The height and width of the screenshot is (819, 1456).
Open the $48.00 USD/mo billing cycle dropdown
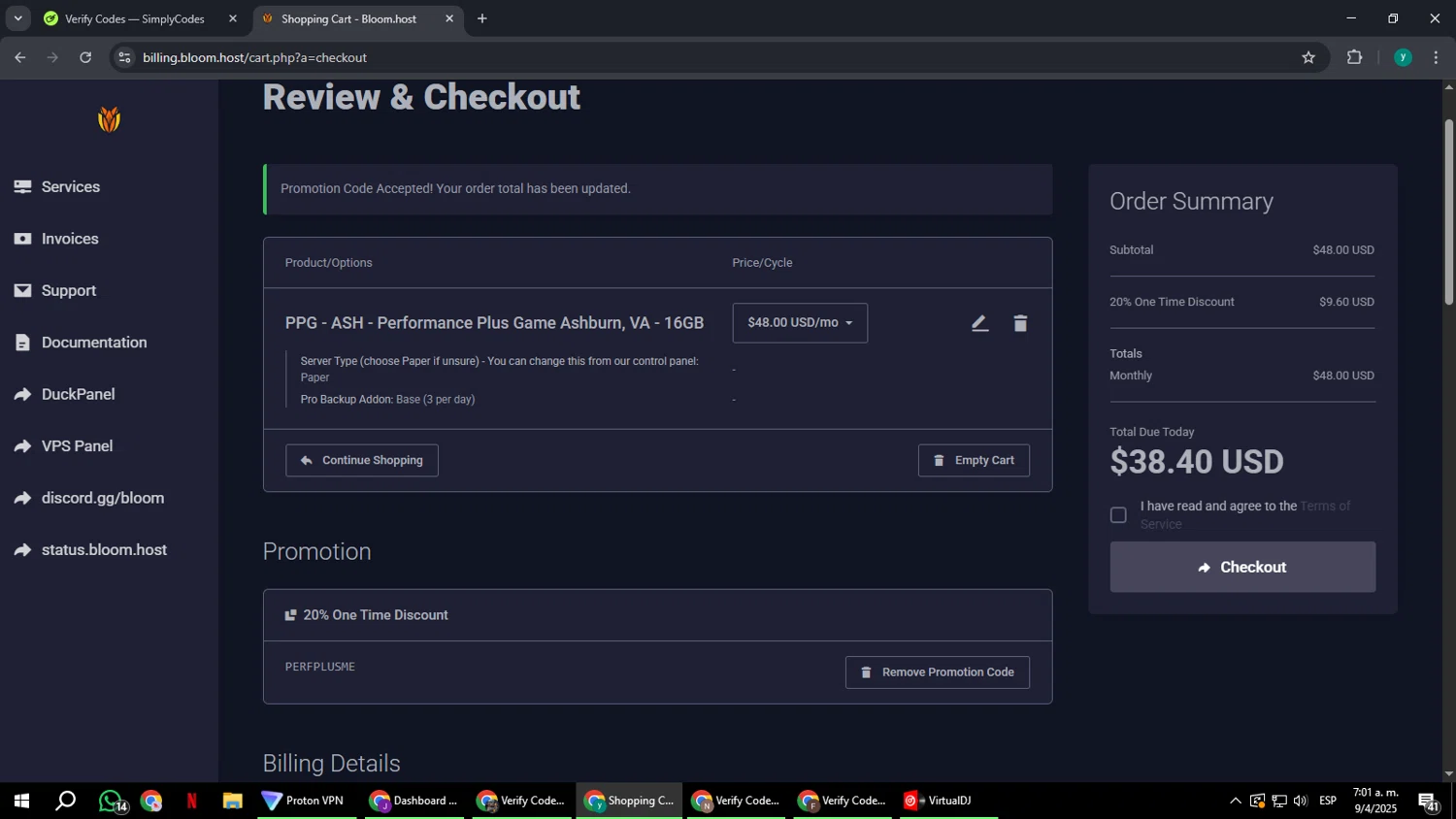(800, 323)
